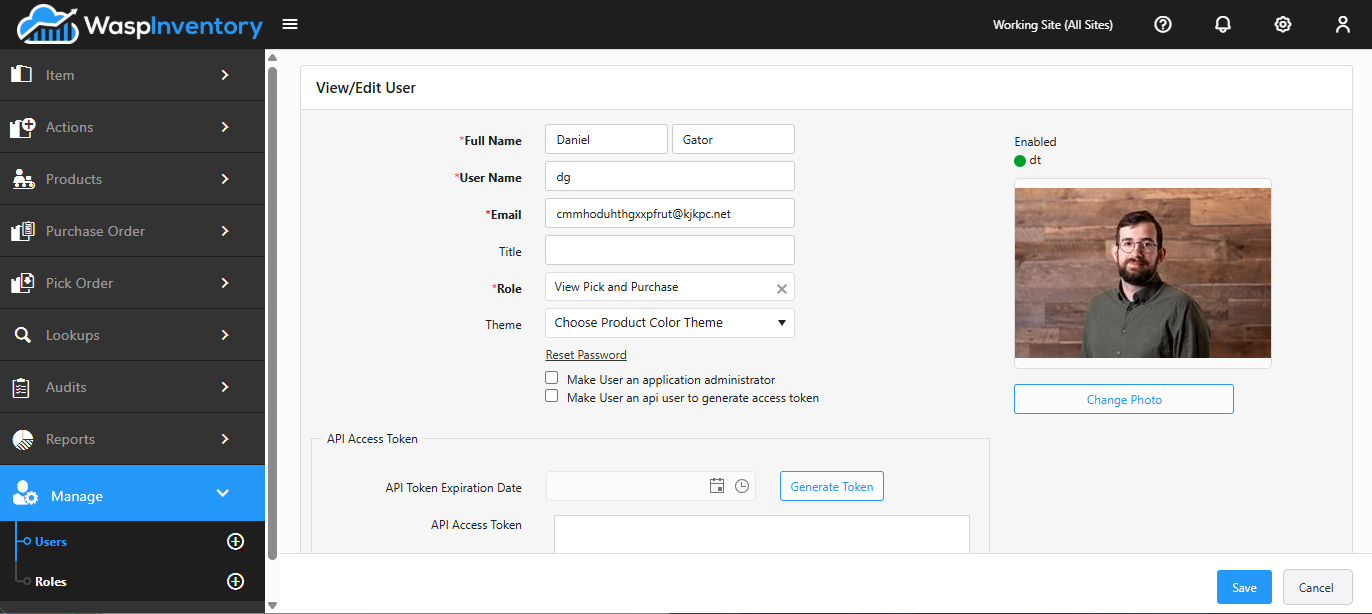Open the Purchase Order menu
Screen dimensions: 1372x614
[132, 231]
